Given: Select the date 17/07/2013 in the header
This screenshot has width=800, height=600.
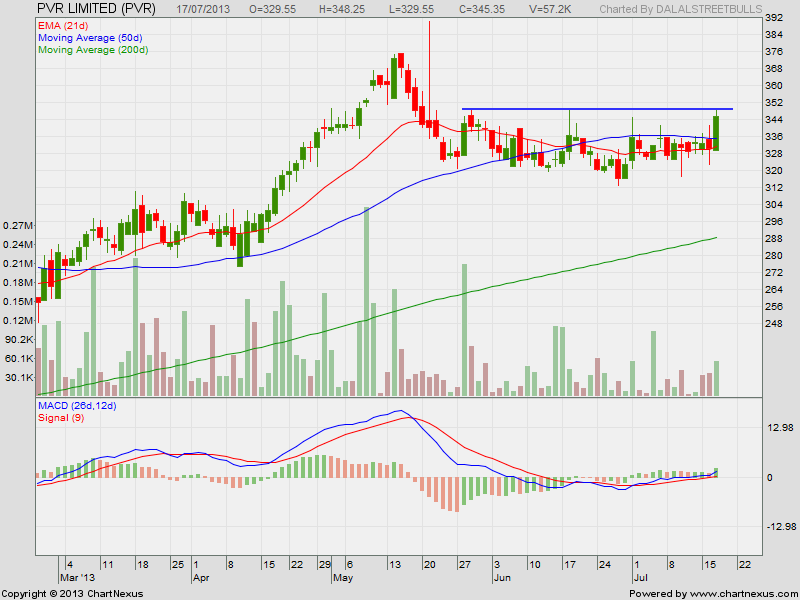Looking at the screenshot, I should click(x=203, y=9).
